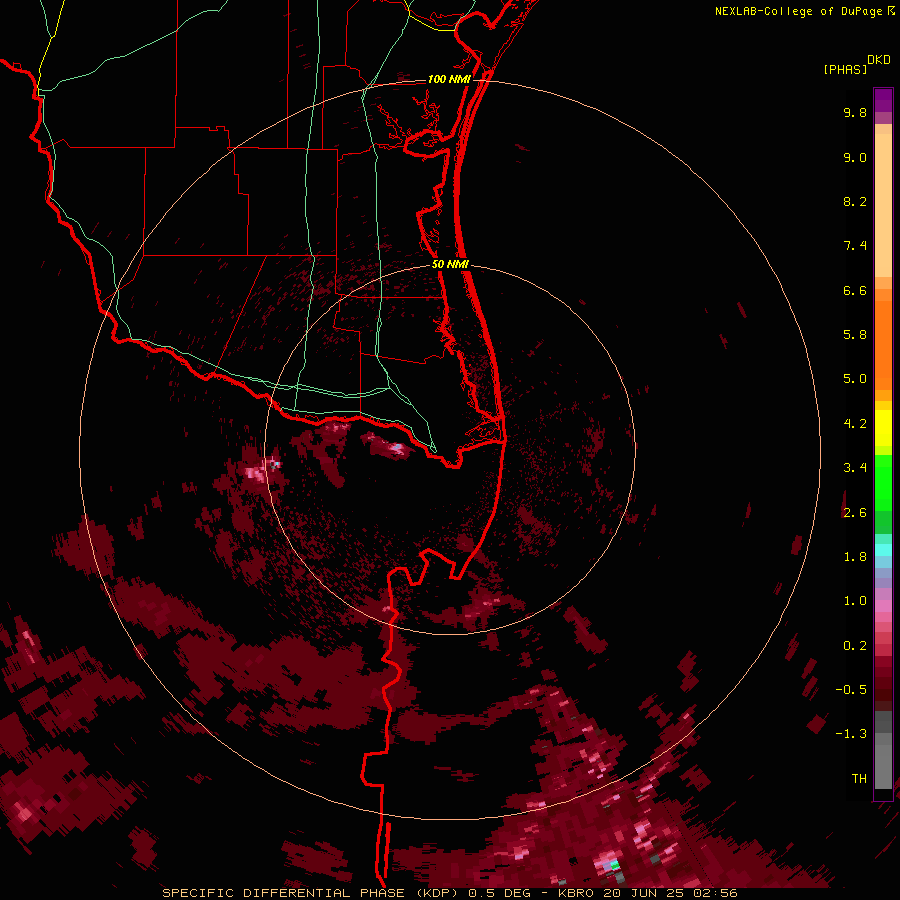The image size is (900, 900).
Task: Click the orange segment of the color bar
Action: [883, 346]
